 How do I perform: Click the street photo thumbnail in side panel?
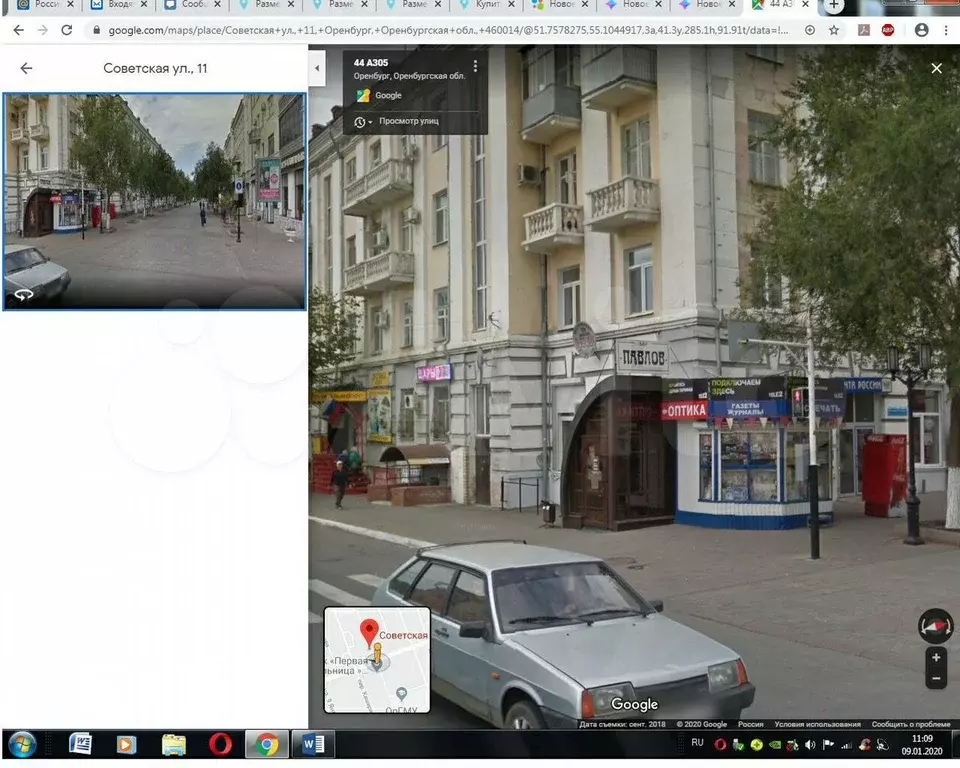click(154, 201)
